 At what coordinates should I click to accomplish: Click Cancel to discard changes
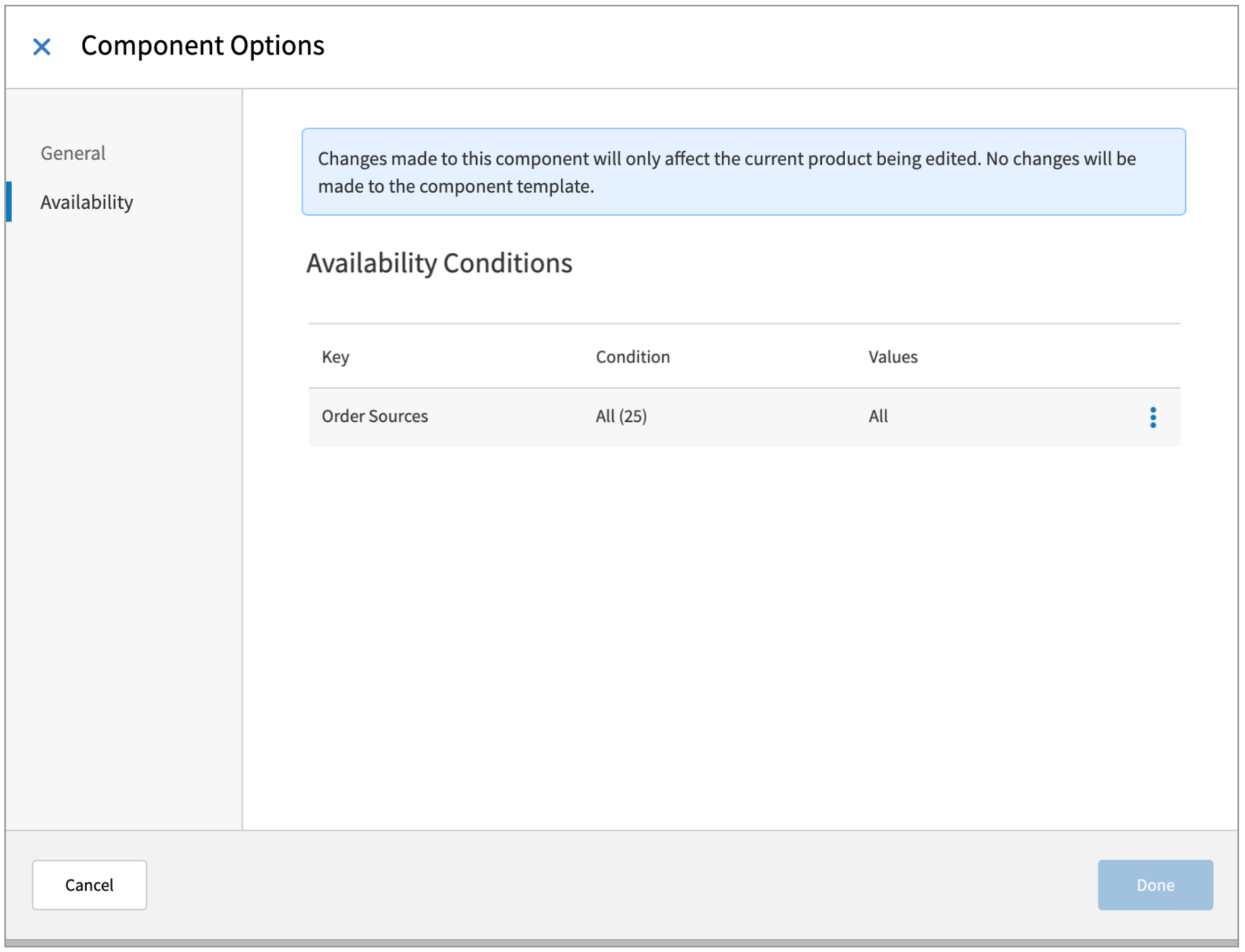click(89, 885)
